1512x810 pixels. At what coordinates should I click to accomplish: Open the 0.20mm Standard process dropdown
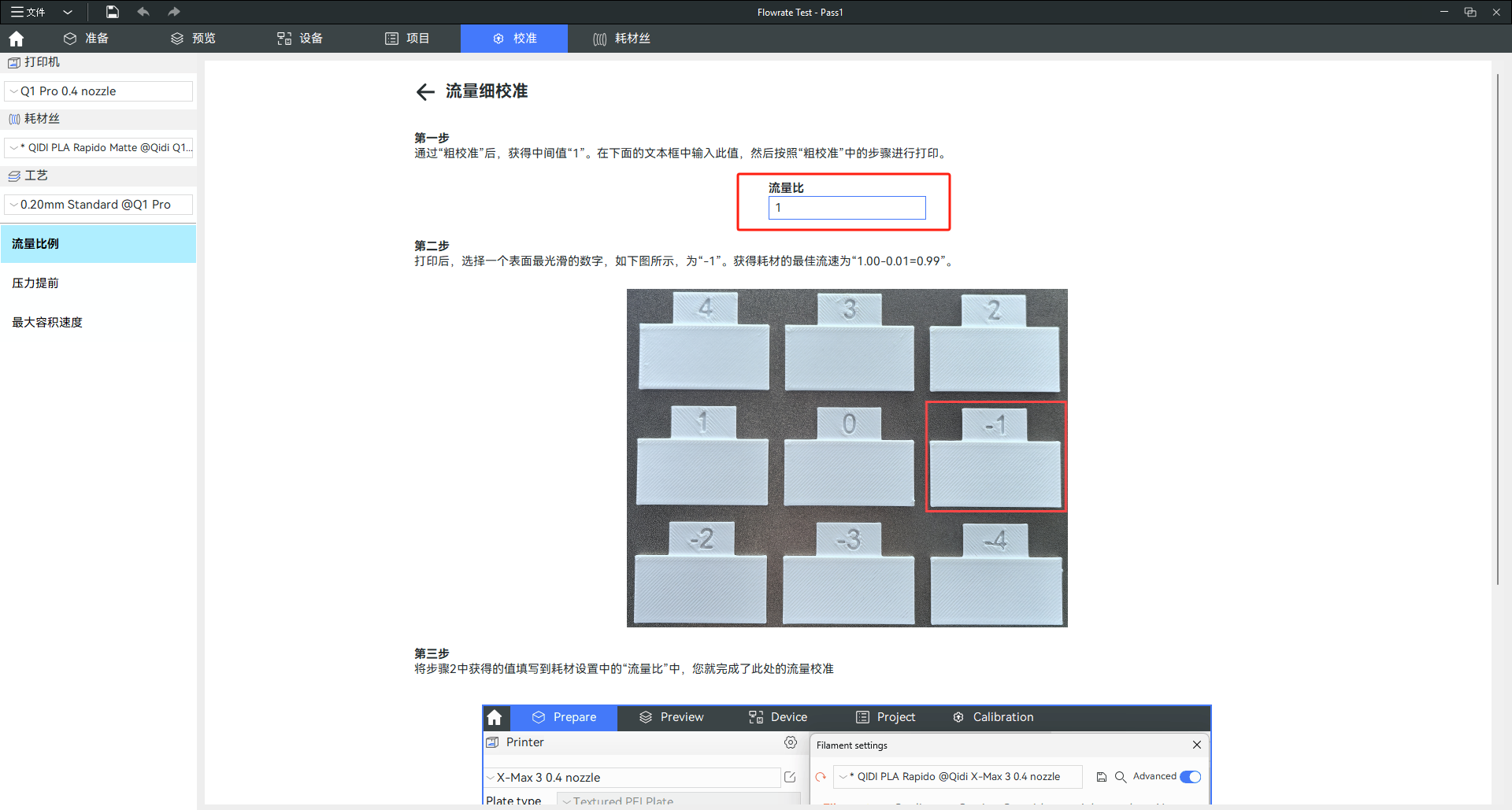coord(98,205)
